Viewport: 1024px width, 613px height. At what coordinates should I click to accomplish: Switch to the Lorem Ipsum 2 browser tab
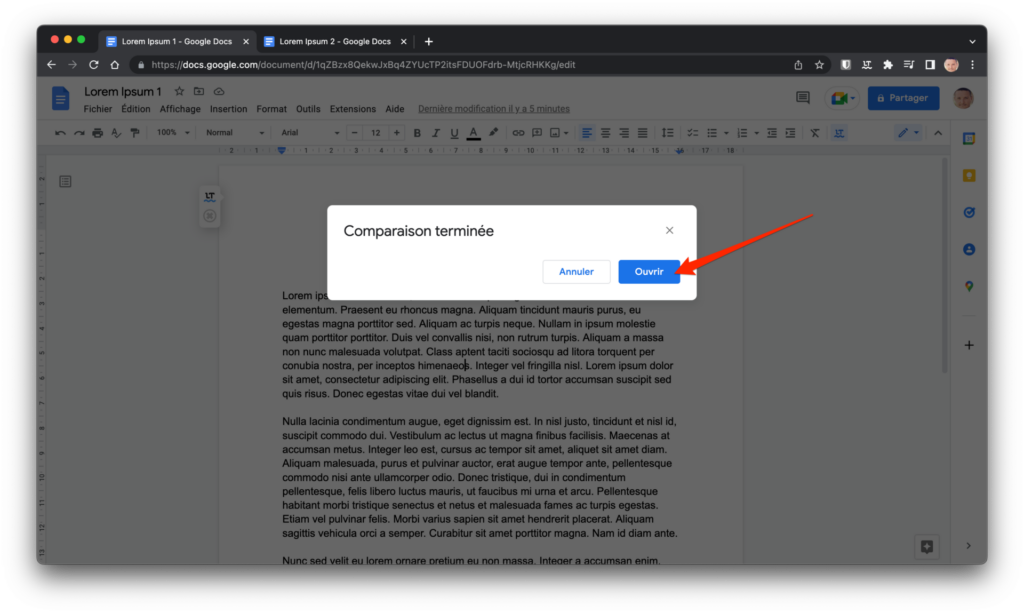[x=335, y=41]
